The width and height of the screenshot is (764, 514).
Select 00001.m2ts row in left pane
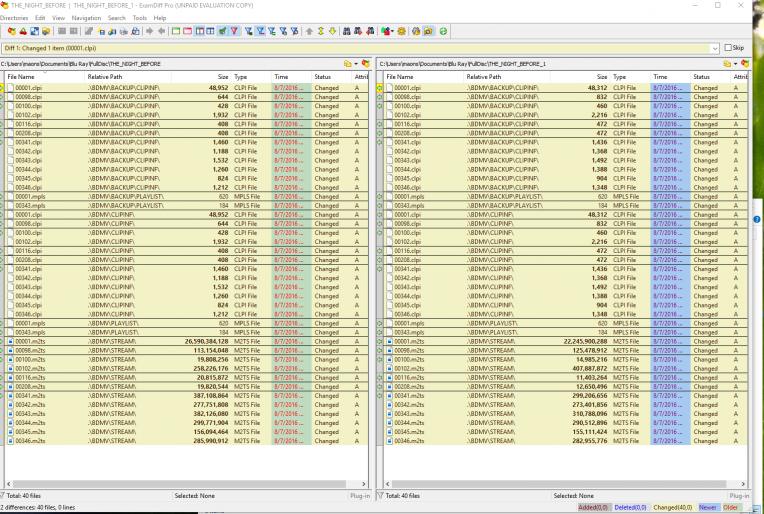pyautogui.click(x=187, y=342)
